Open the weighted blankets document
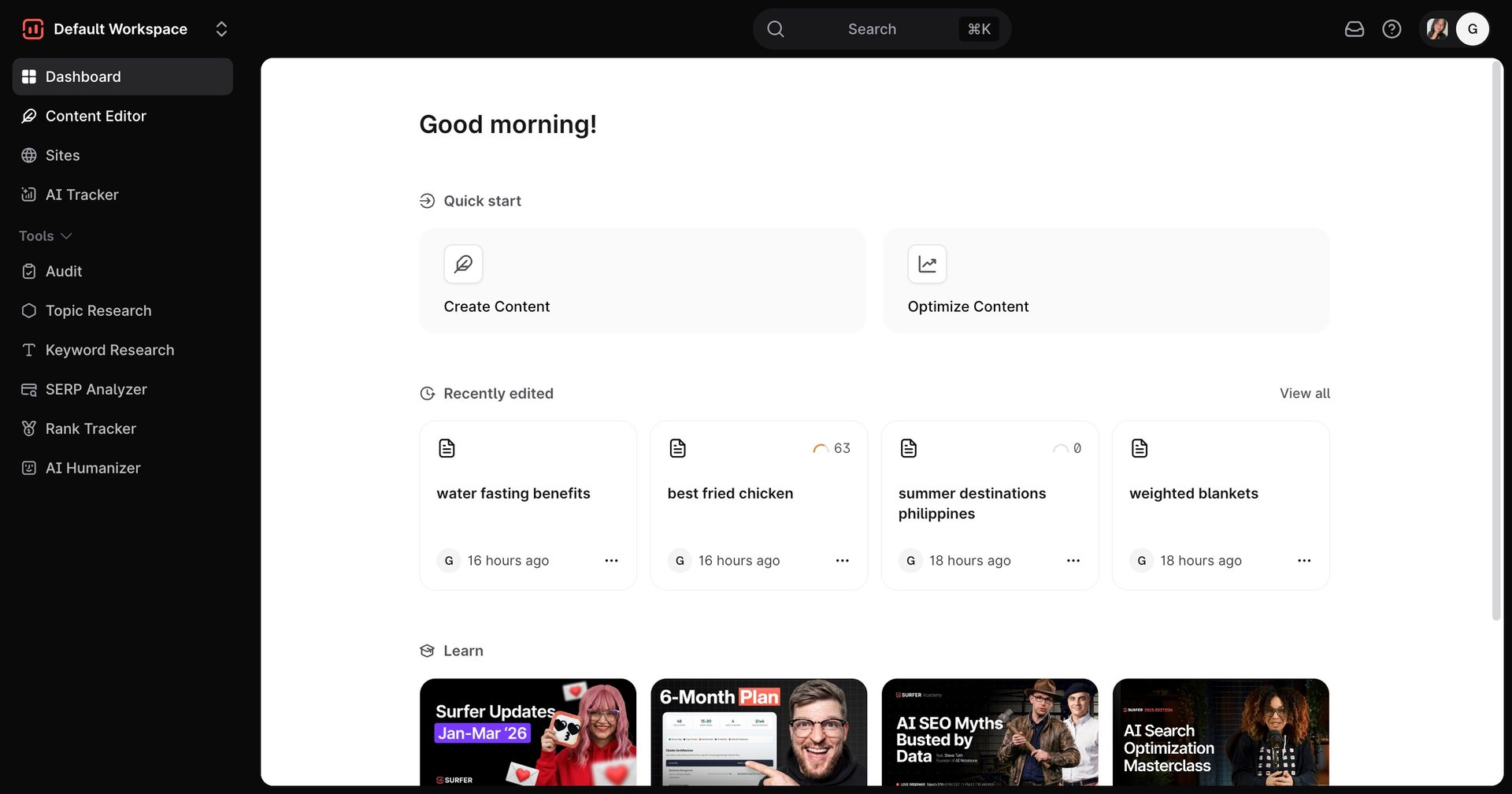This screenshot has width=1512, height=794. 1193,494
